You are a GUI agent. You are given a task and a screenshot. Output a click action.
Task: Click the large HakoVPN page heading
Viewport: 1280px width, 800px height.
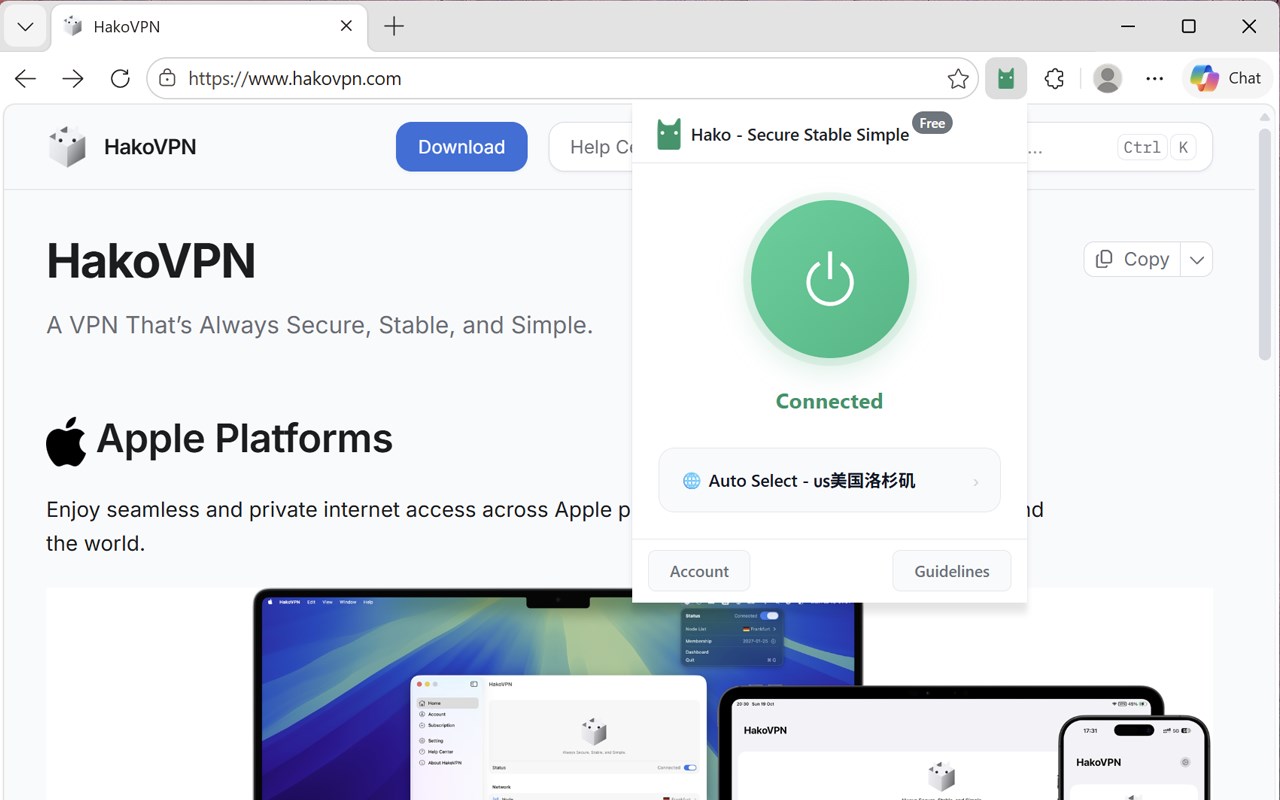(x=151, y=261)
